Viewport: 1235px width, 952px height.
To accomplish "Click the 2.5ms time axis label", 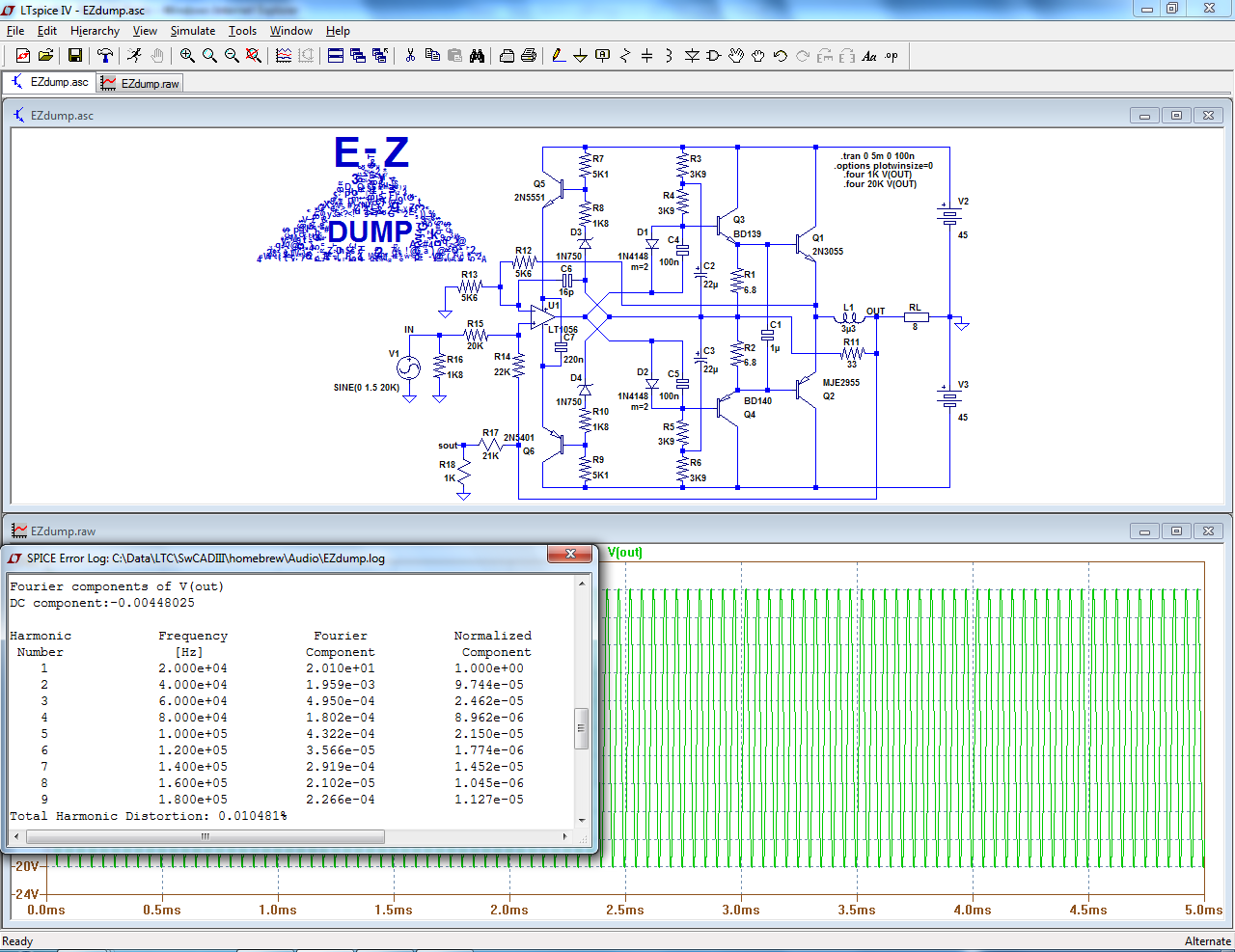I will click(x=625, y=910).
